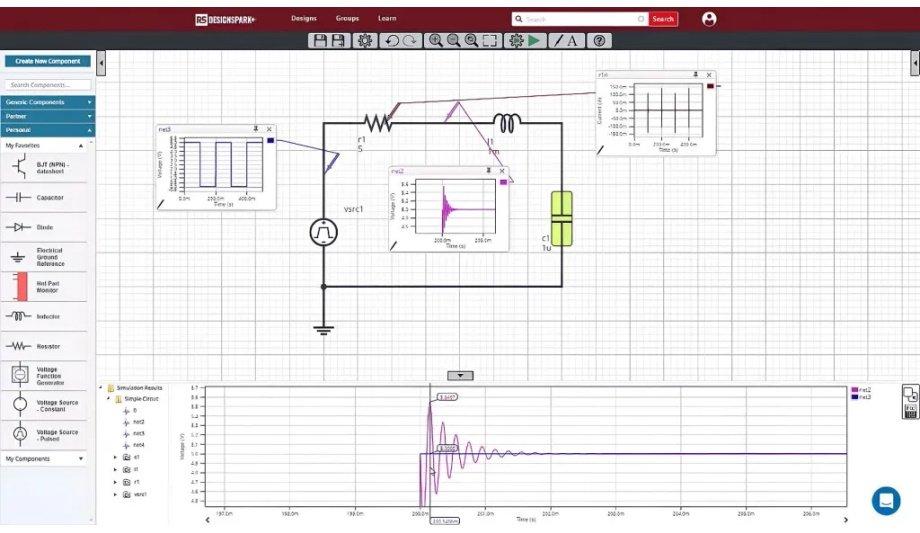Collapse the My Favorites list
The width and height of the screenshot is (920, 533).
point(81,146)
